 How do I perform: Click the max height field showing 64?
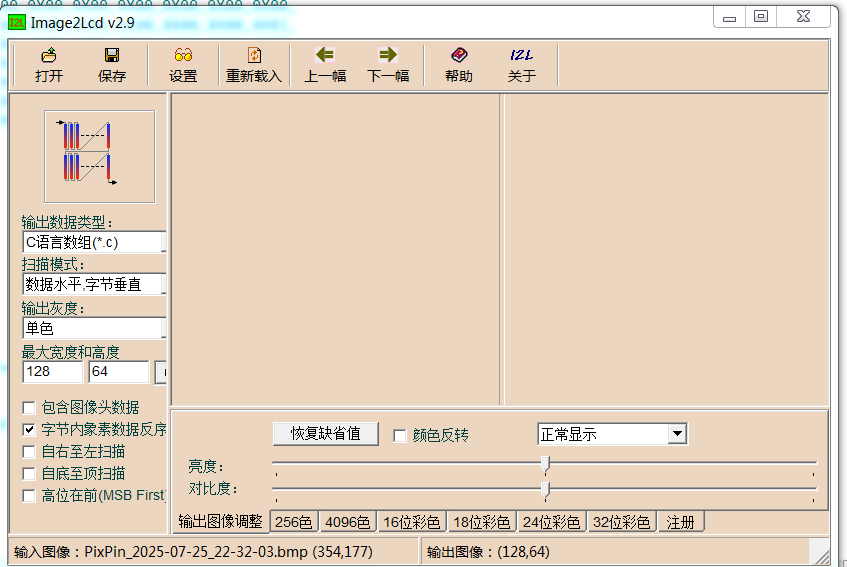point(119,372)
